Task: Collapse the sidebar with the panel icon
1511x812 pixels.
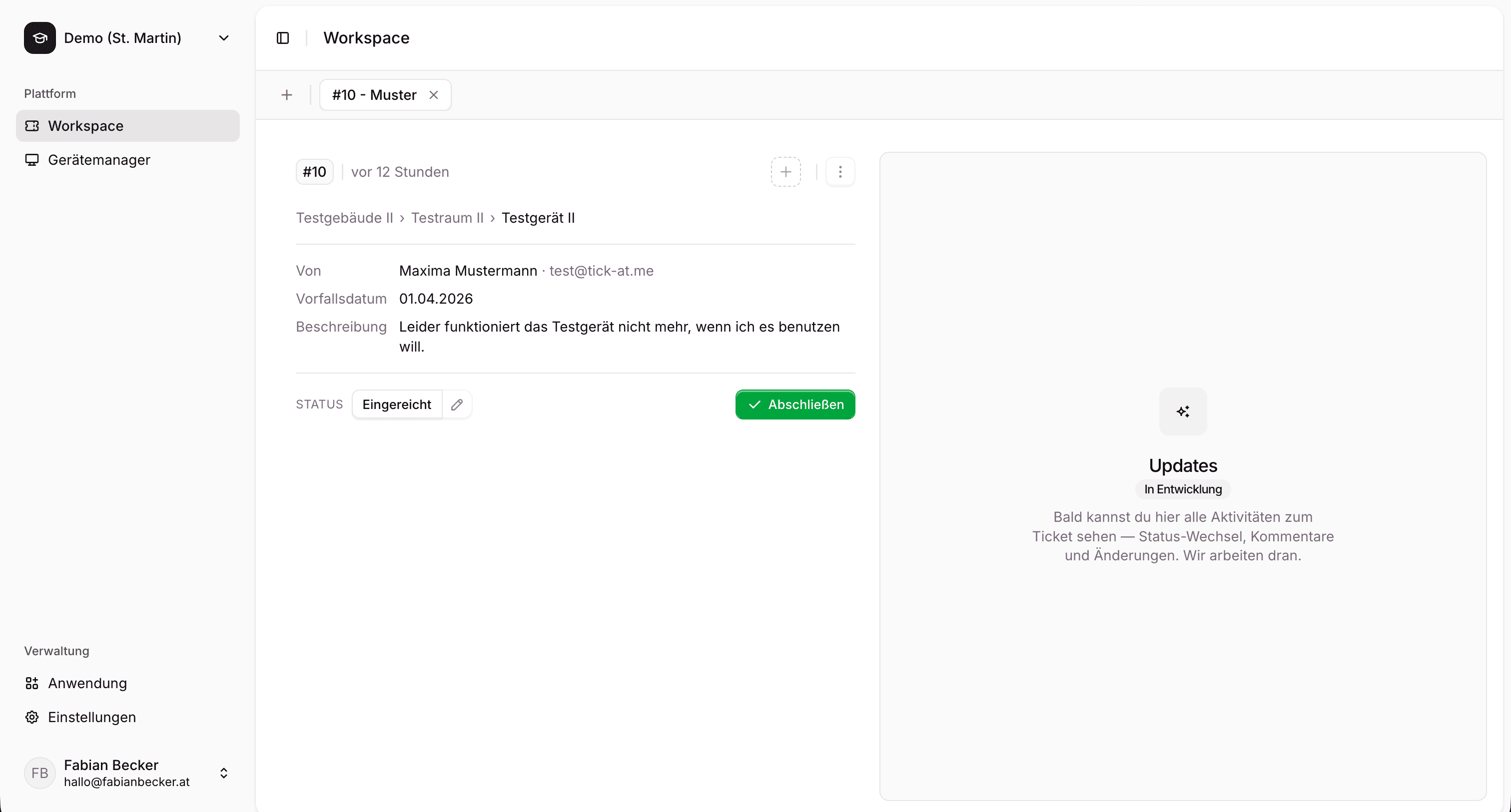Action: pyautogui.click(x=283, y=37)
